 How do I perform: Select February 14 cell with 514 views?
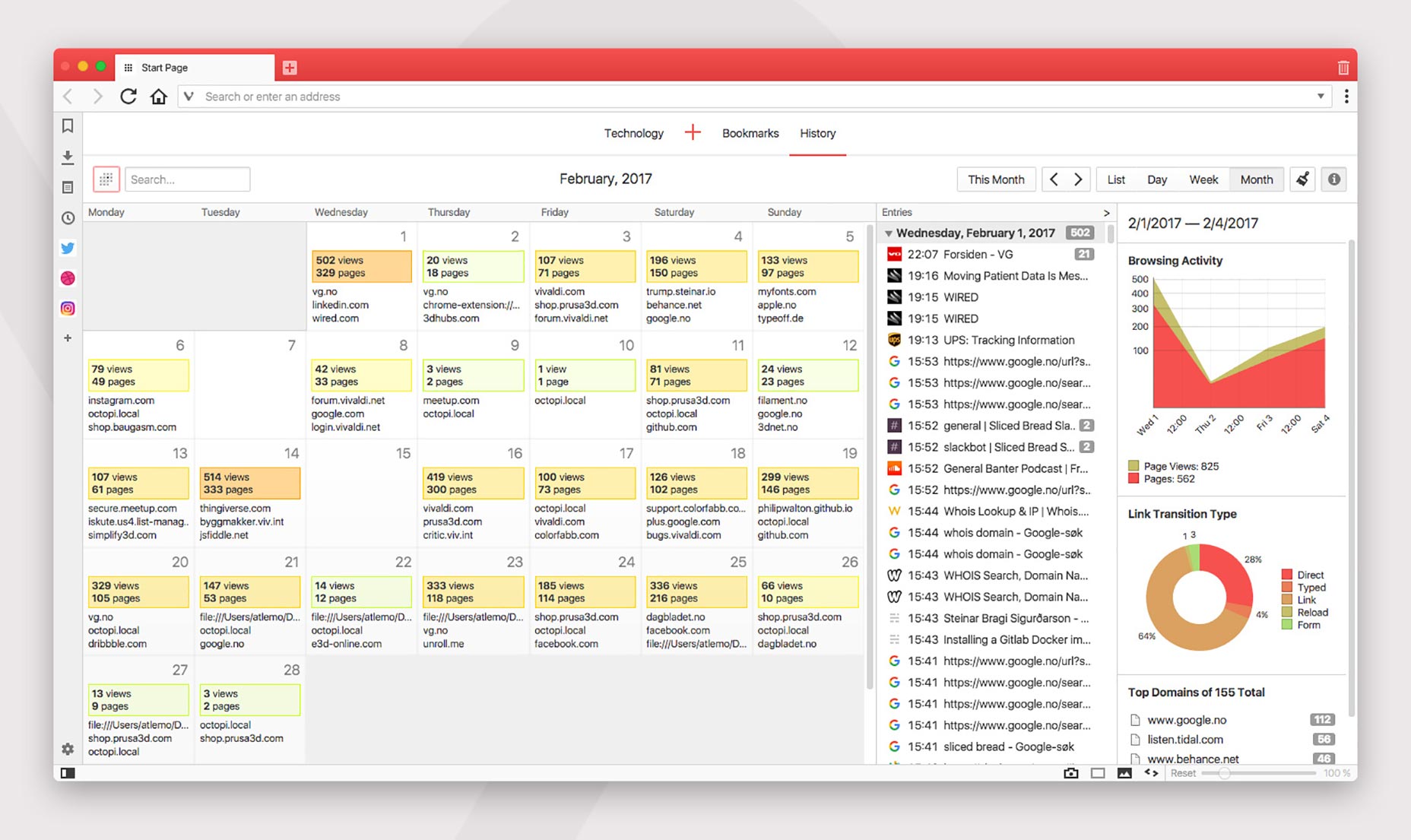point(250,483)
